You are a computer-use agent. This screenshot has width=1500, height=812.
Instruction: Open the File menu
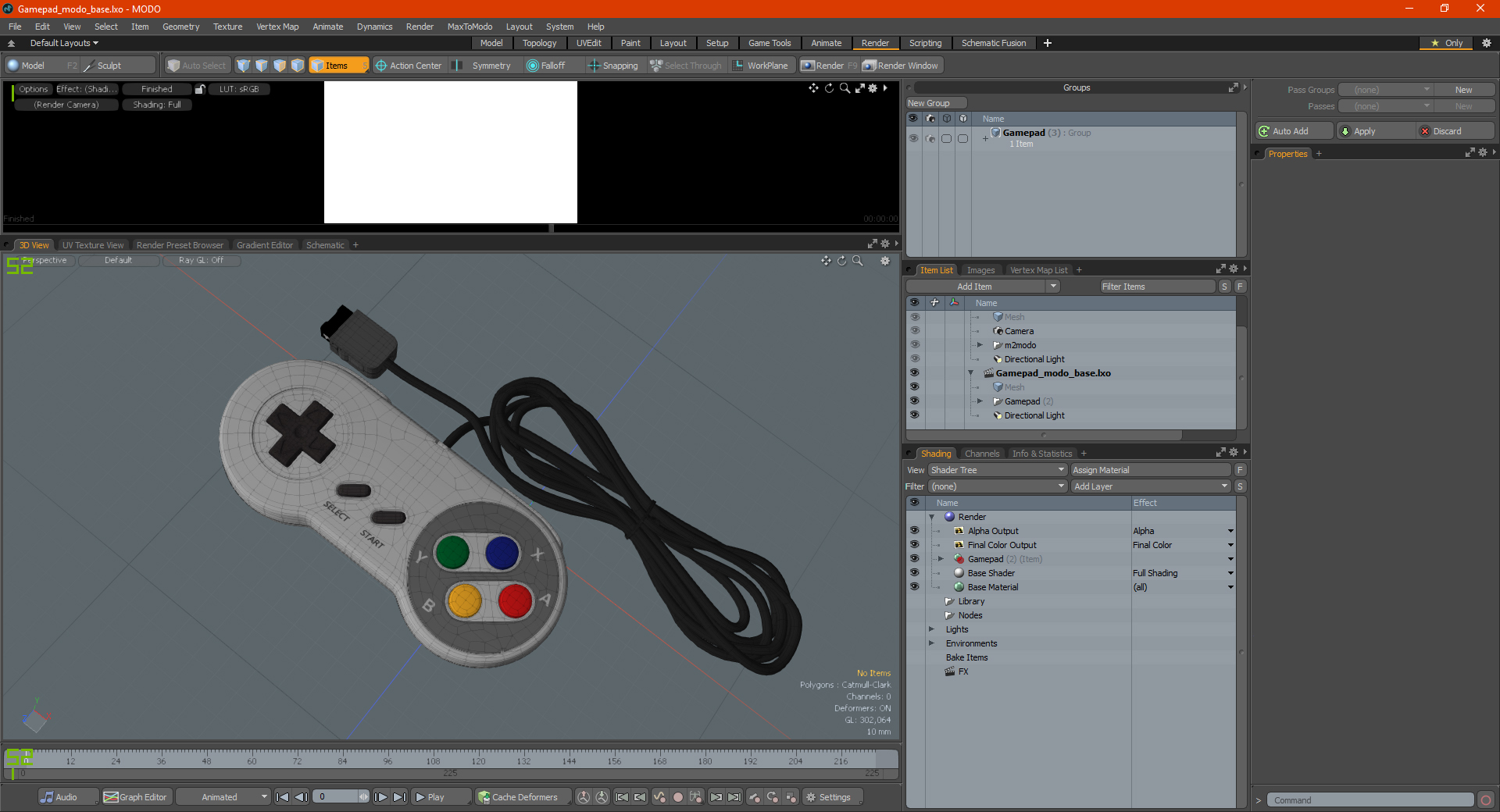pos(15,27)
